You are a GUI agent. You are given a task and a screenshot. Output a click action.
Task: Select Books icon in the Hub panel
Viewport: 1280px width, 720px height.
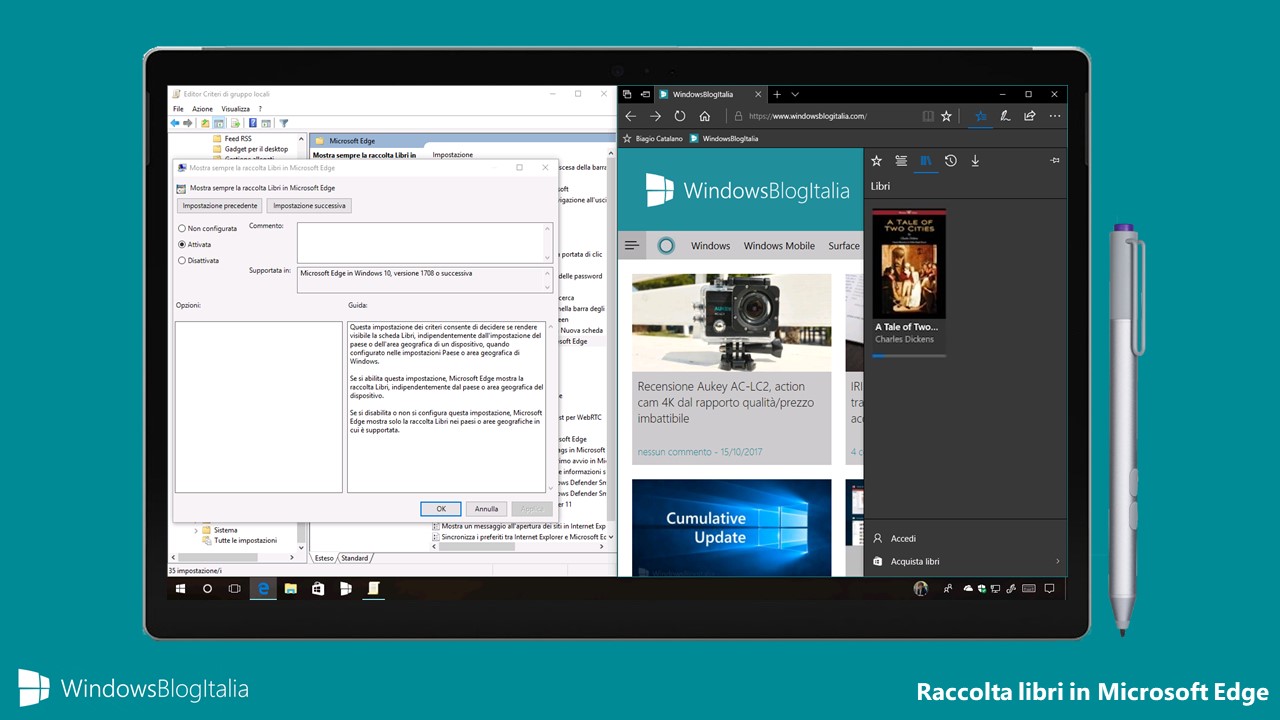click(926, 160)
